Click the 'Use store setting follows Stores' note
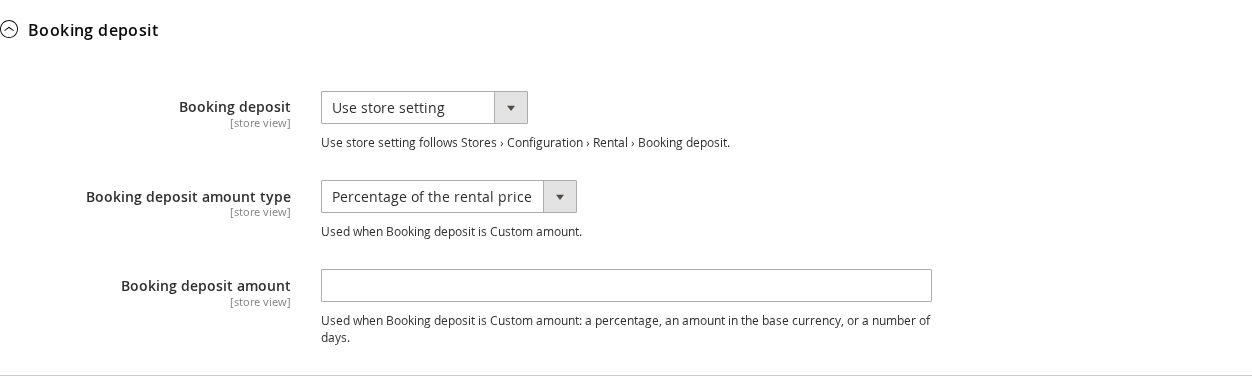Viewport: 1252px width, 376px height. (525, 143)
